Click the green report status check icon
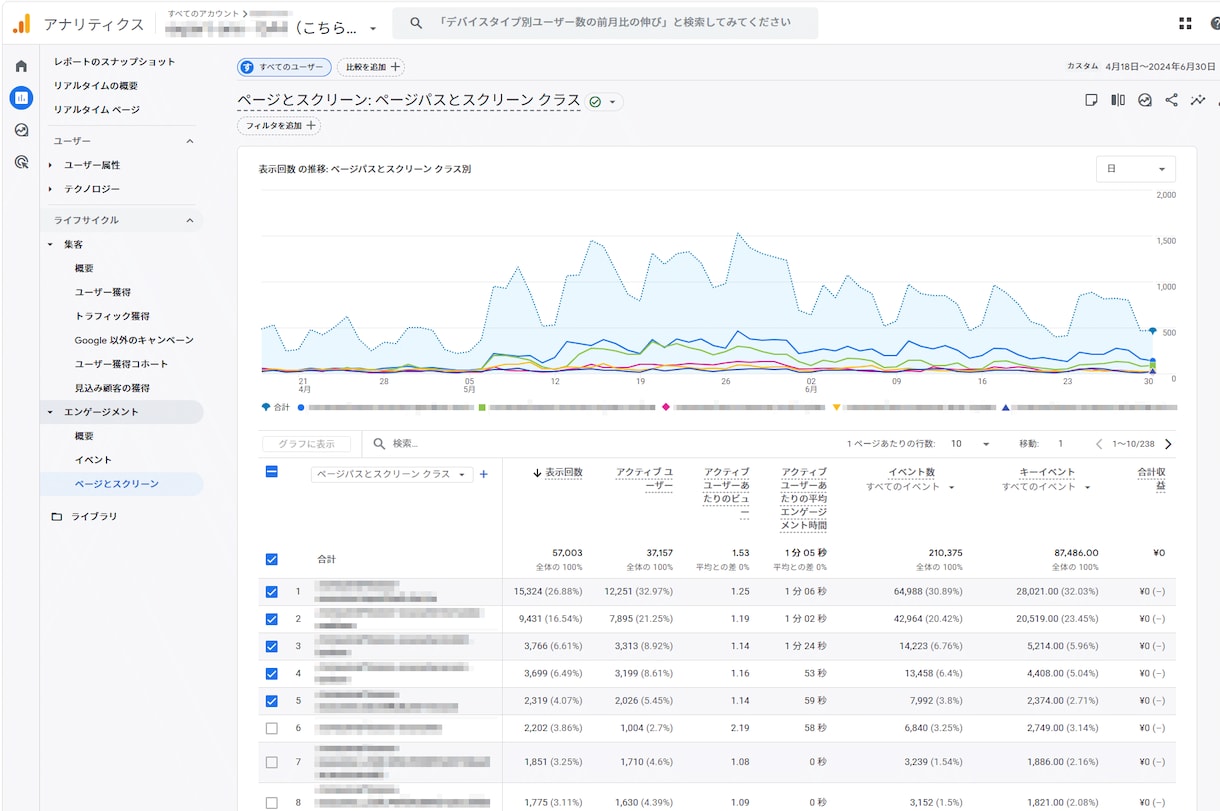1220x811 pixels. pyautogui.click(x=595, y=101)
